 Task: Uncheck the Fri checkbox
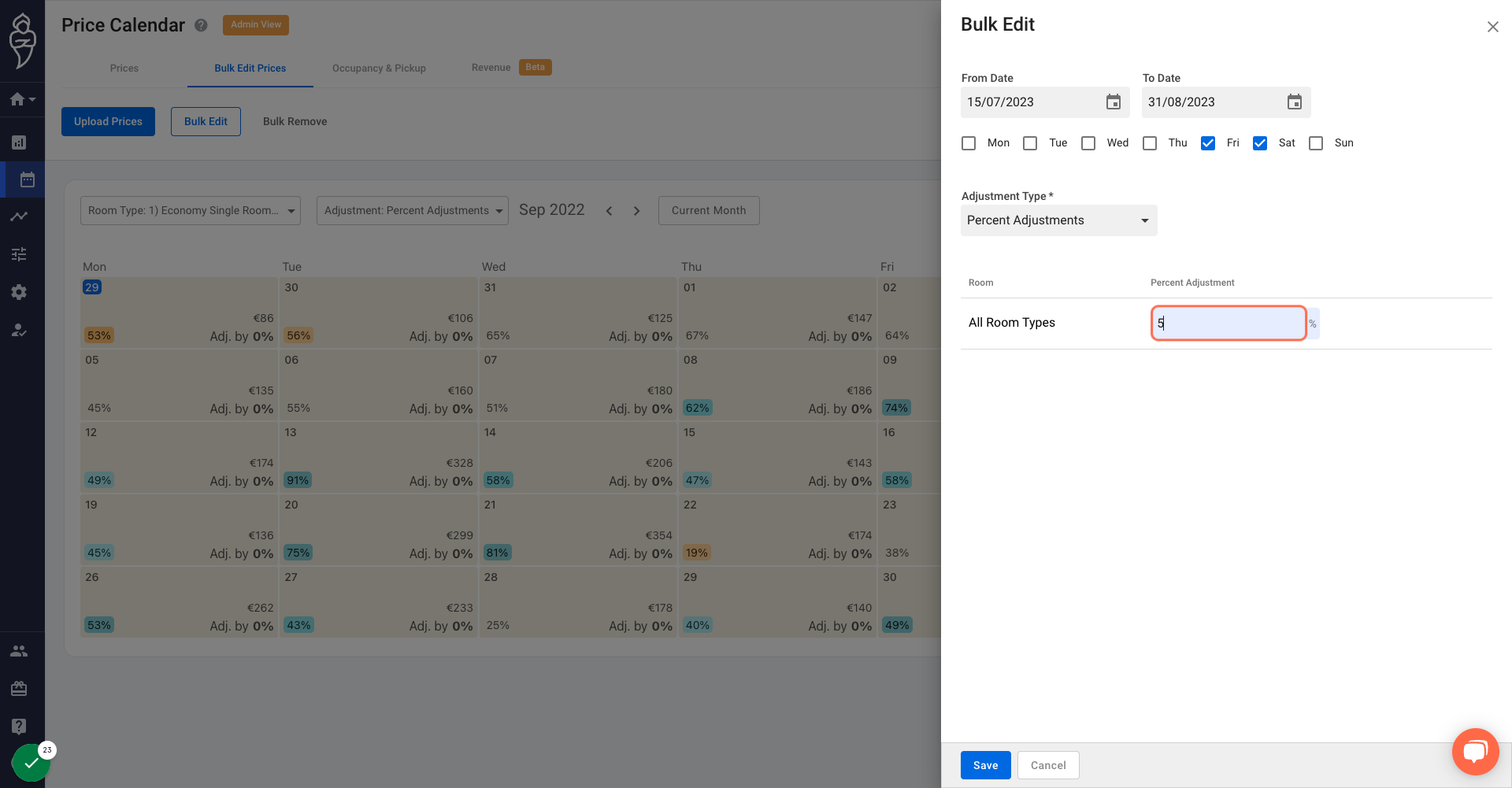(x=1208, y=143)
